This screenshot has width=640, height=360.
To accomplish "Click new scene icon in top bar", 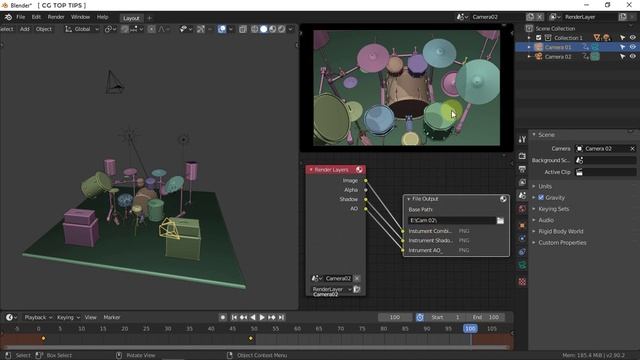I will click(530, 17).
